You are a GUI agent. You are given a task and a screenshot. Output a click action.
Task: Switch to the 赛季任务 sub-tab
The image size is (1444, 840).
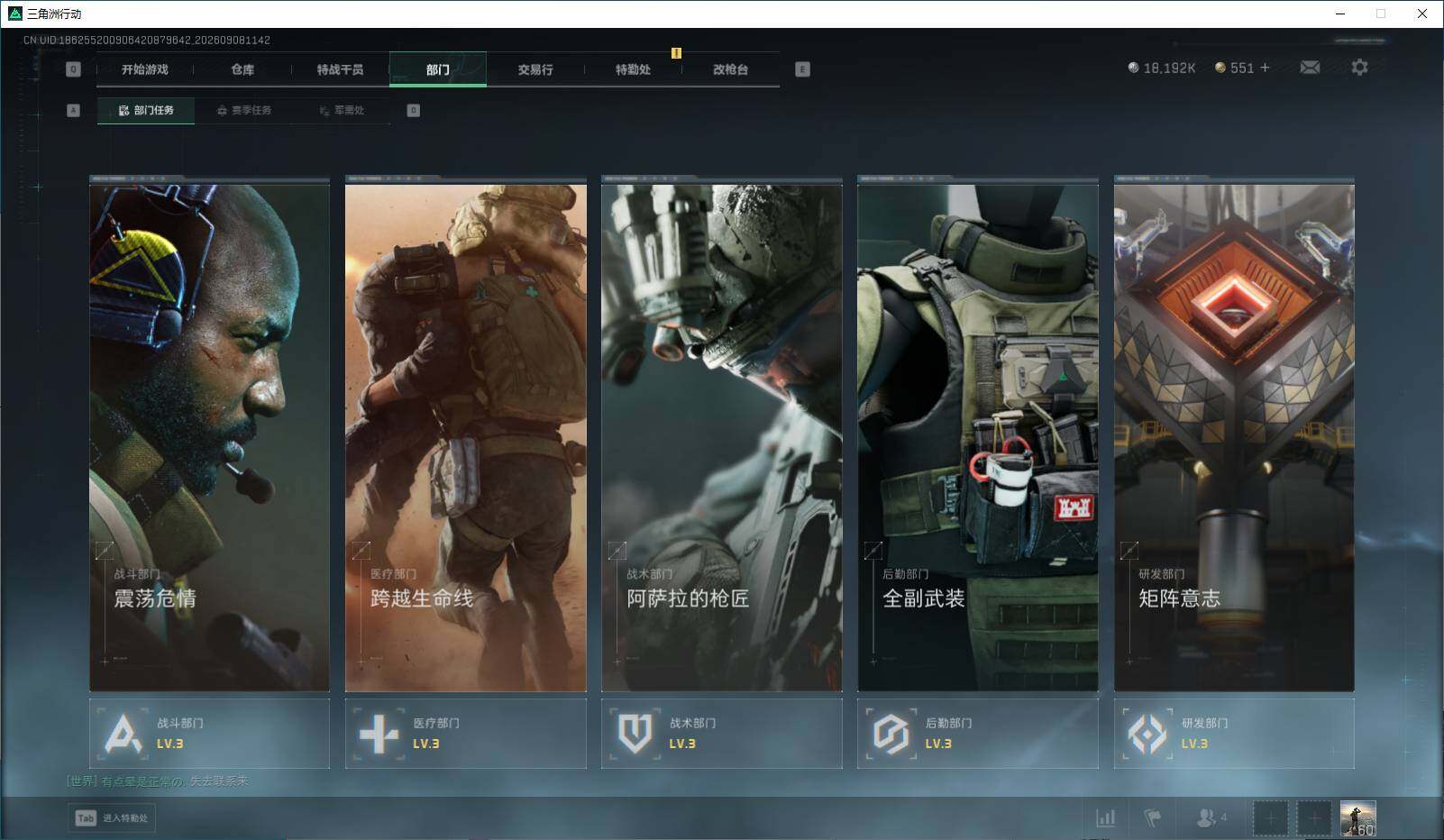click(x=243, y=110)
